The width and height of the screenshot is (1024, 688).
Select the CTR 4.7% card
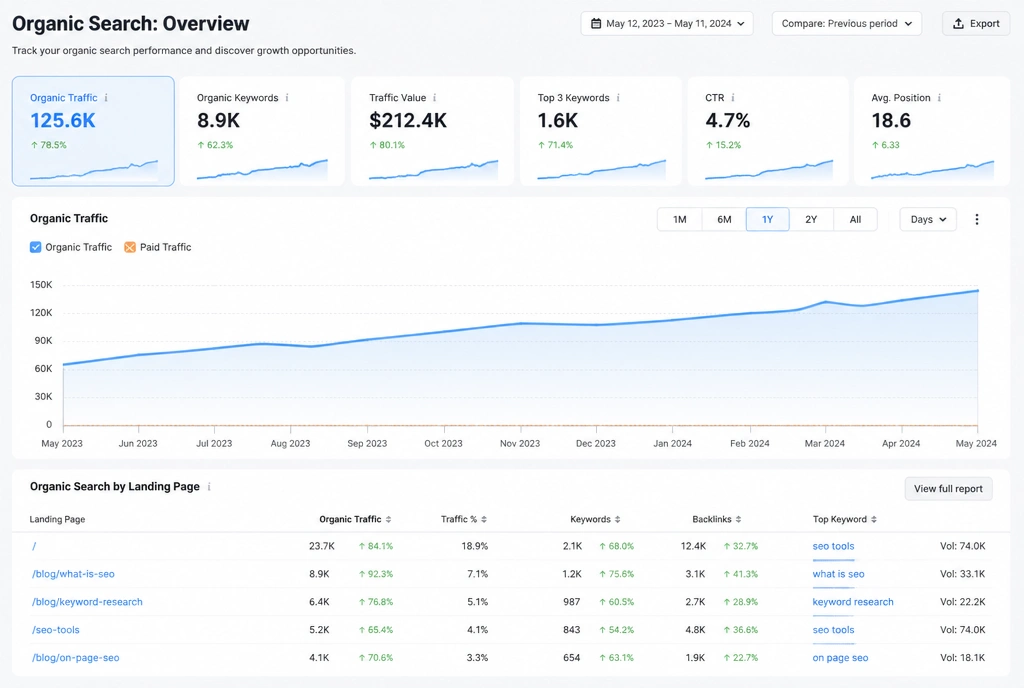pos(768,131)
